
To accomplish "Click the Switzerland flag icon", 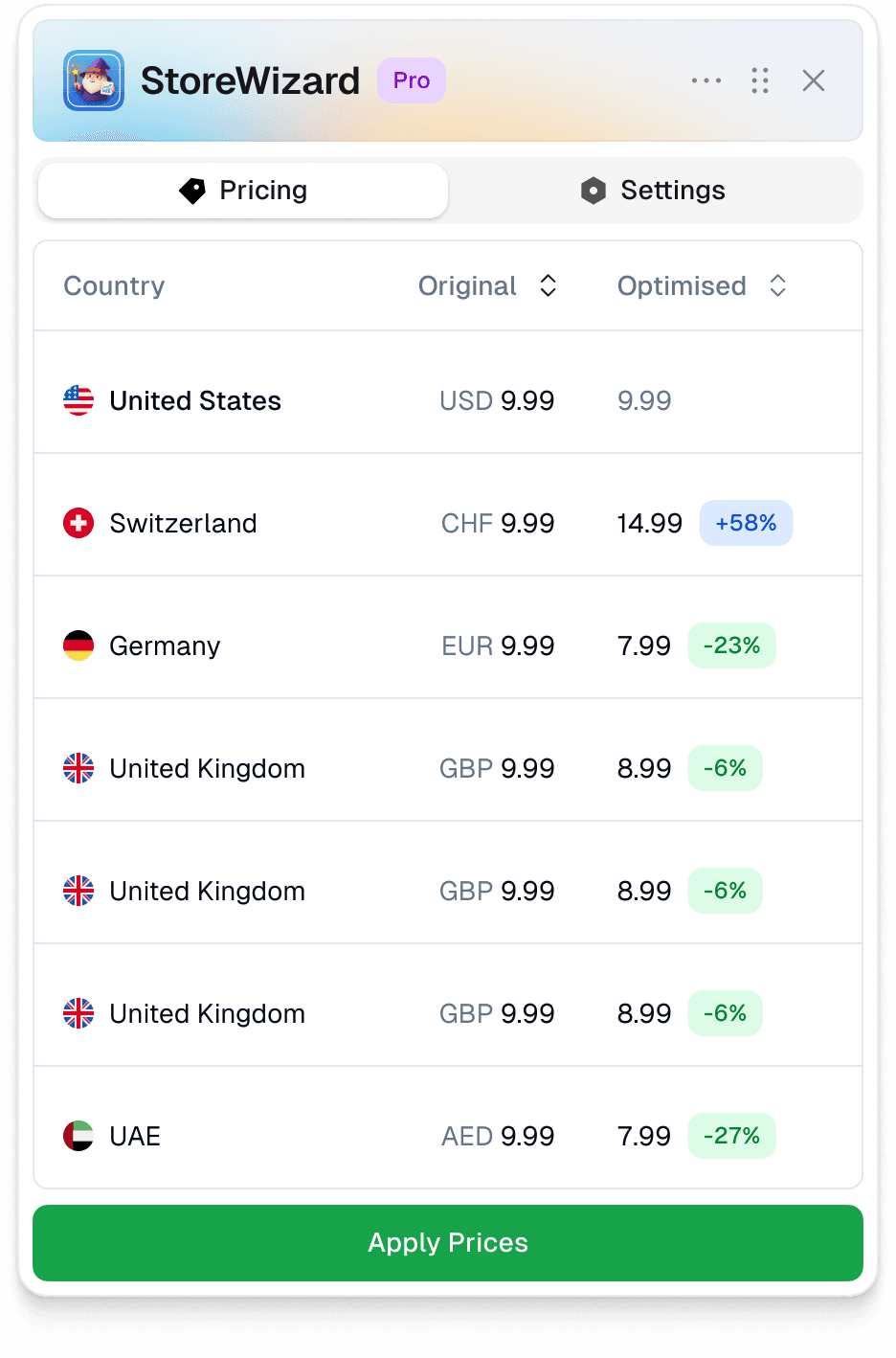I will coord(78,523).
